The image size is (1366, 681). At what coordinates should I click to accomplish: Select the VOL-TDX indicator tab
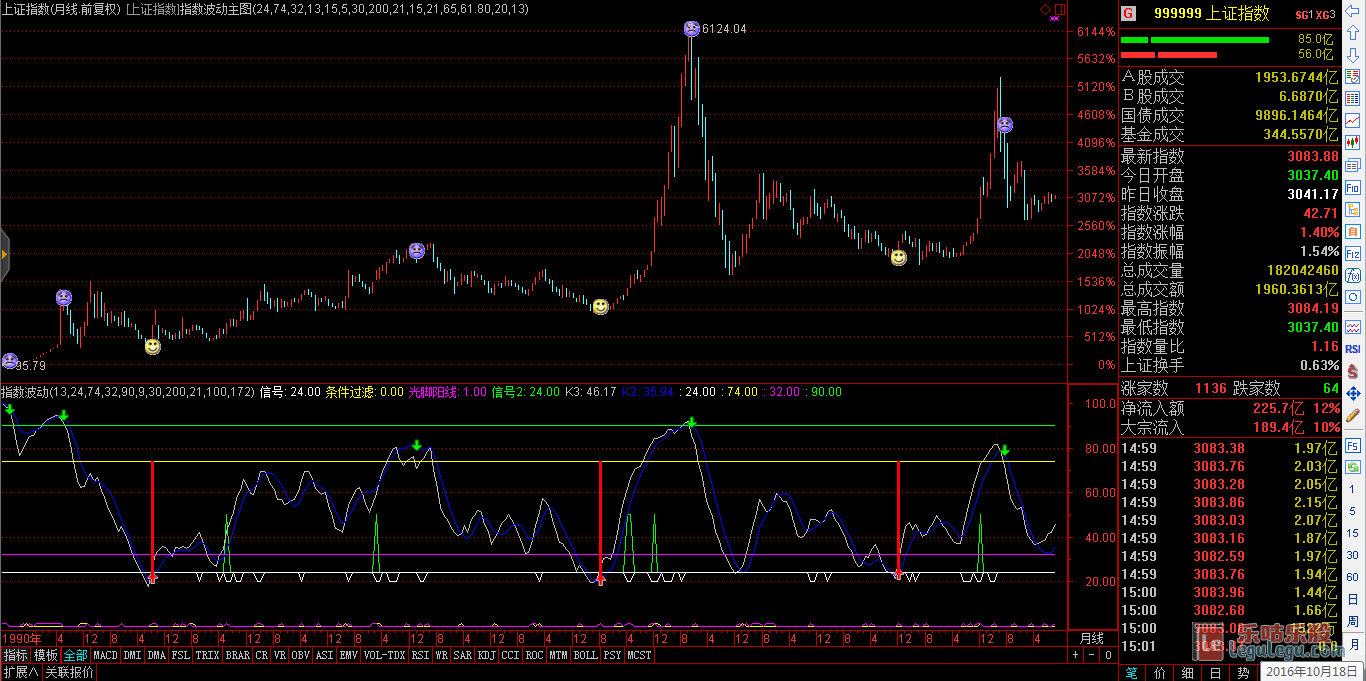[385, 655]
